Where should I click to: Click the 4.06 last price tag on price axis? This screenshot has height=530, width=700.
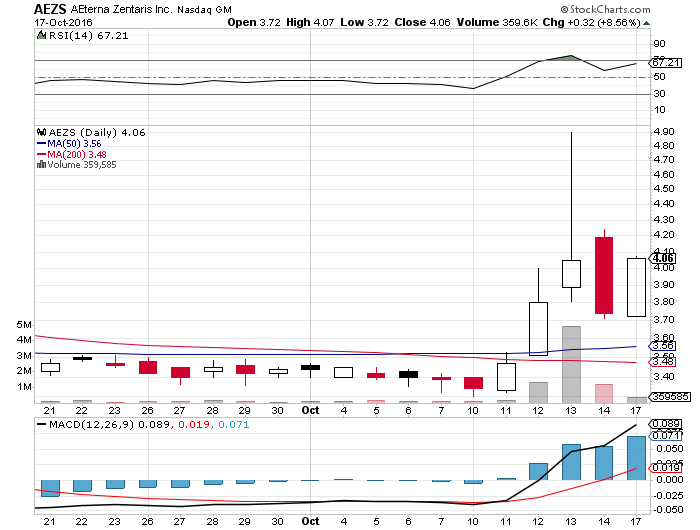pyautogui.click(x=663, y=258)
